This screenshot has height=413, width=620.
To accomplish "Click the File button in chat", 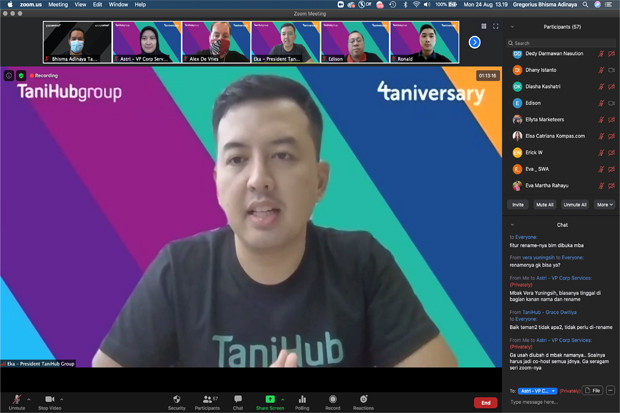I will [x=593, y=390].
